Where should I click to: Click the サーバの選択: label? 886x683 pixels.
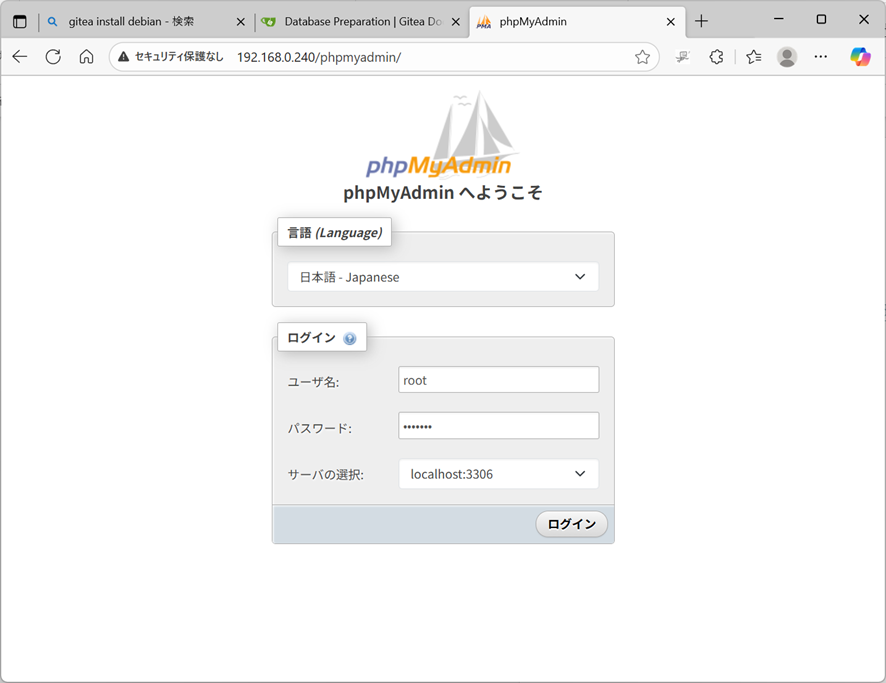325,475
